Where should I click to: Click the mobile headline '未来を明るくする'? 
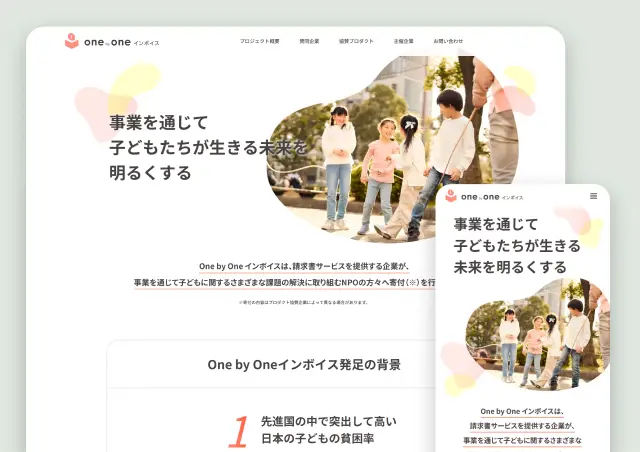[510, 267]
